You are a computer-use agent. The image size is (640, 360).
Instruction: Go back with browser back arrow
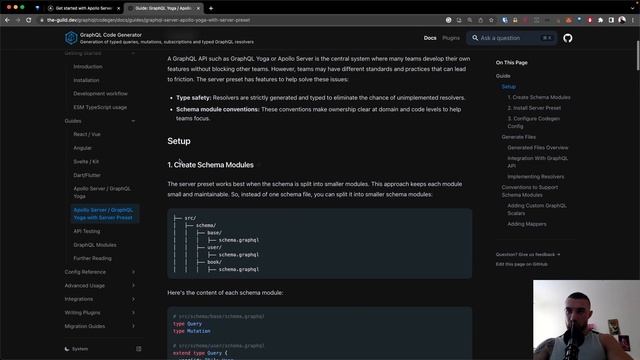click(7, 20)
